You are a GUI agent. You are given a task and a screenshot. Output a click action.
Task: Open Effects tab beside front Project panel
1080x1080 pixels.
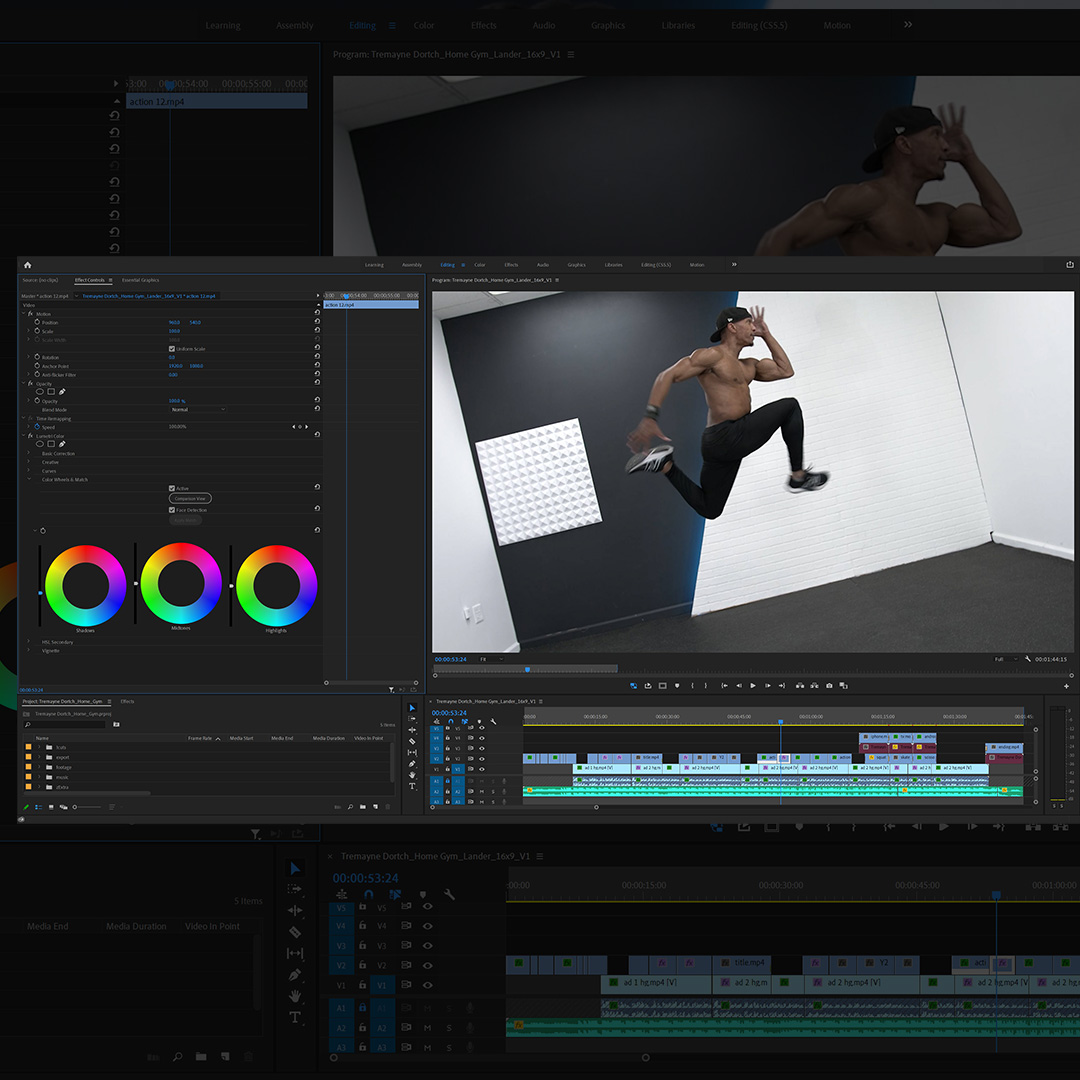click(x=127, y=701)
